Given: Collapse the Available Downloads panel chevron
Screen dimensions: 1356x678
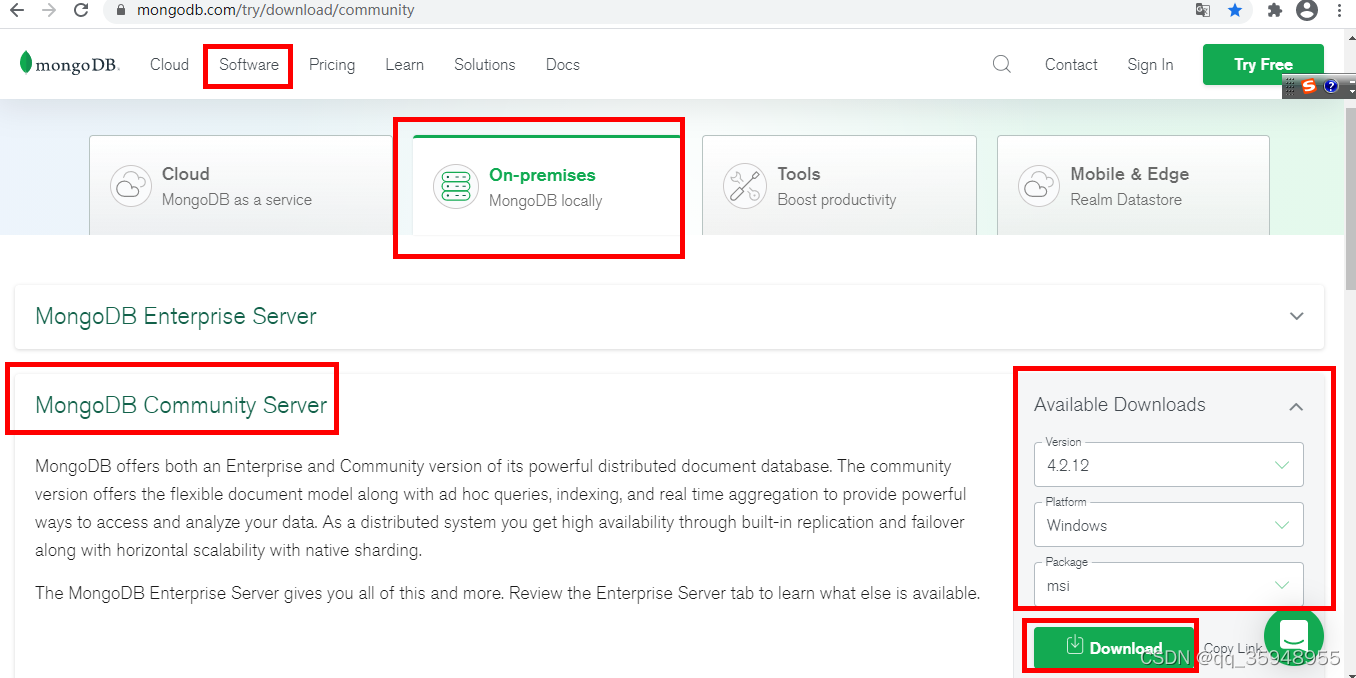Looking at the screenshot, I should 1296,406.
